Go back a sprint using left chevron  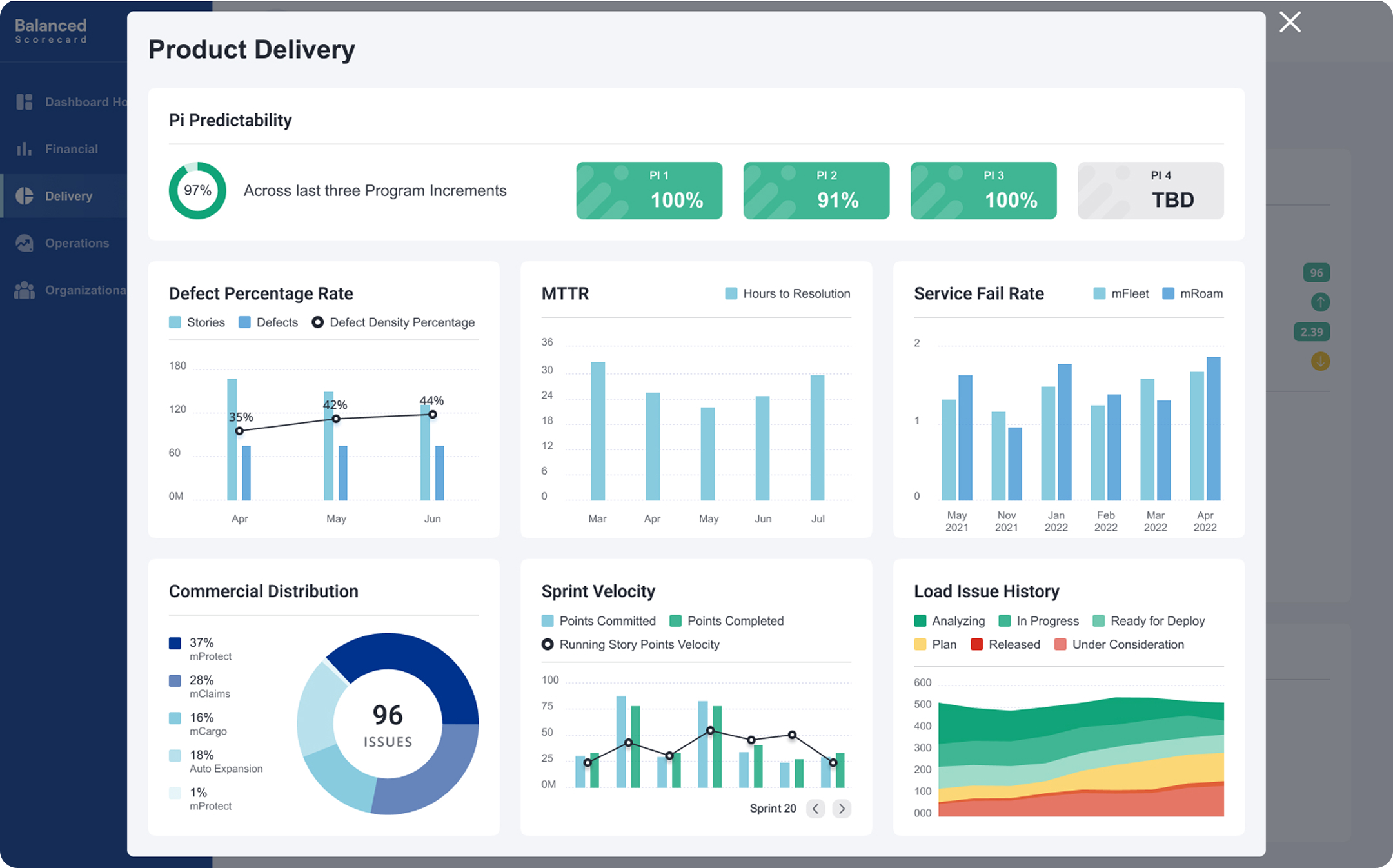coord(816,808)
